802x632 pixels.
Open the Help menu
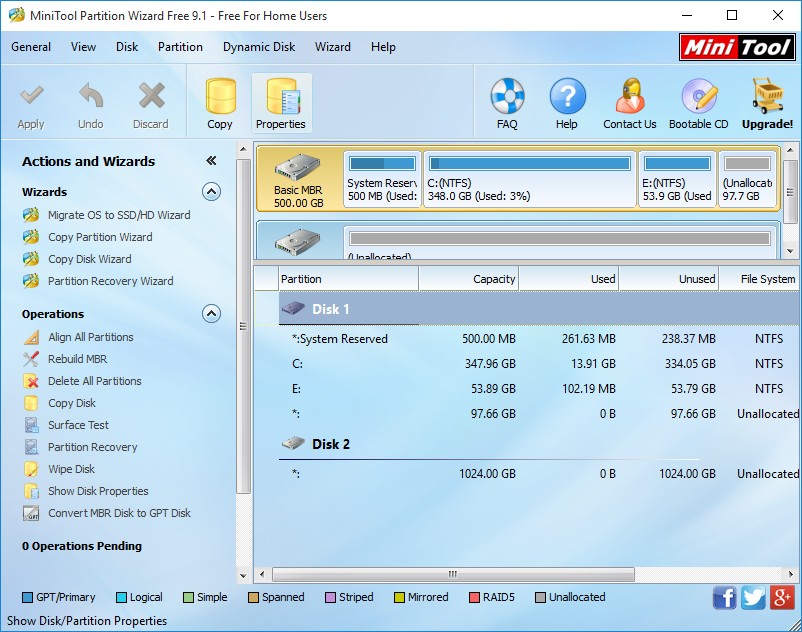click(x=383, y=47)
